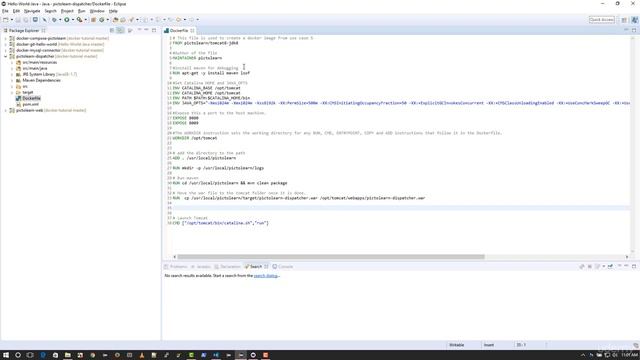Expand the src/main/resources folder

pos(12,62)
